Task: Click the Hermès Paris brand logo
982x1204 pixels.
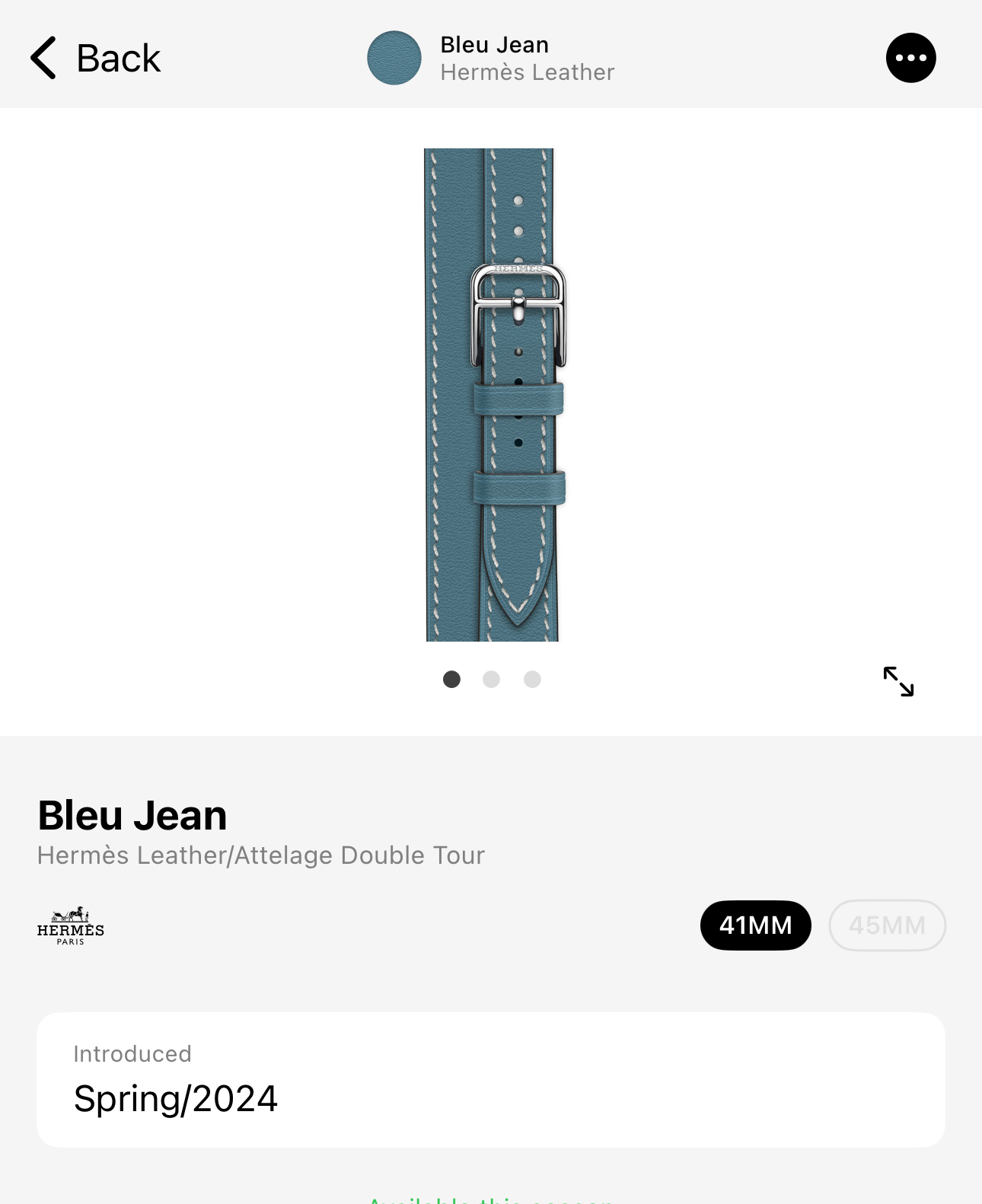Action: pos(71,925)
